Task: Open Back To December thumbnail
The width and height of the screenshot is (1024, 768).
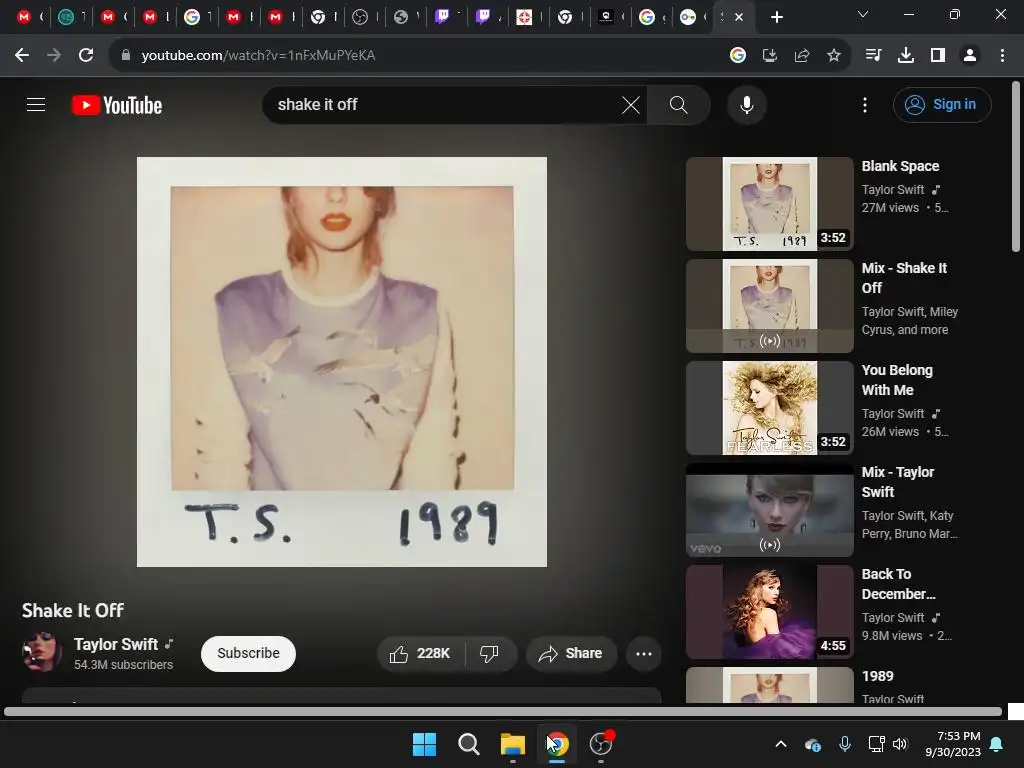Action: click(x=769, y=611)
